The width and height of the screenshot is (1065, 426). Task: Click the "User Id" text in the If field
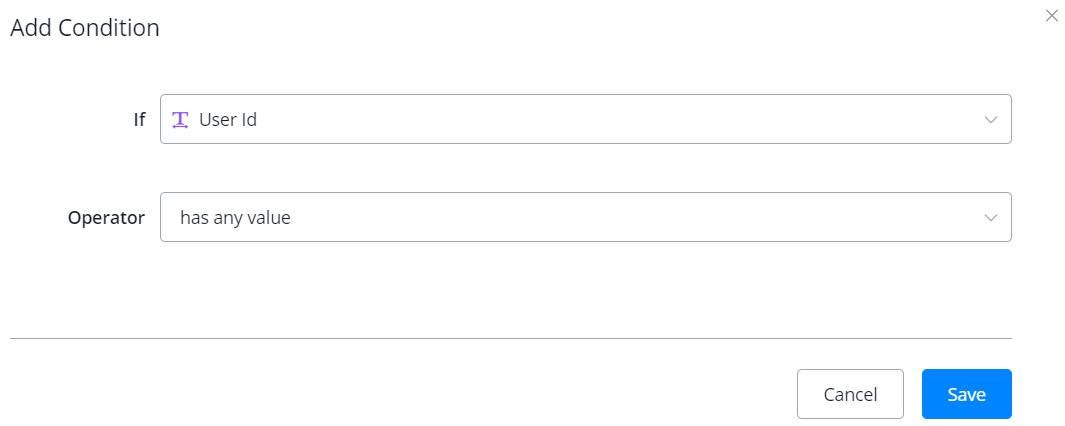[x=228, y=120]
